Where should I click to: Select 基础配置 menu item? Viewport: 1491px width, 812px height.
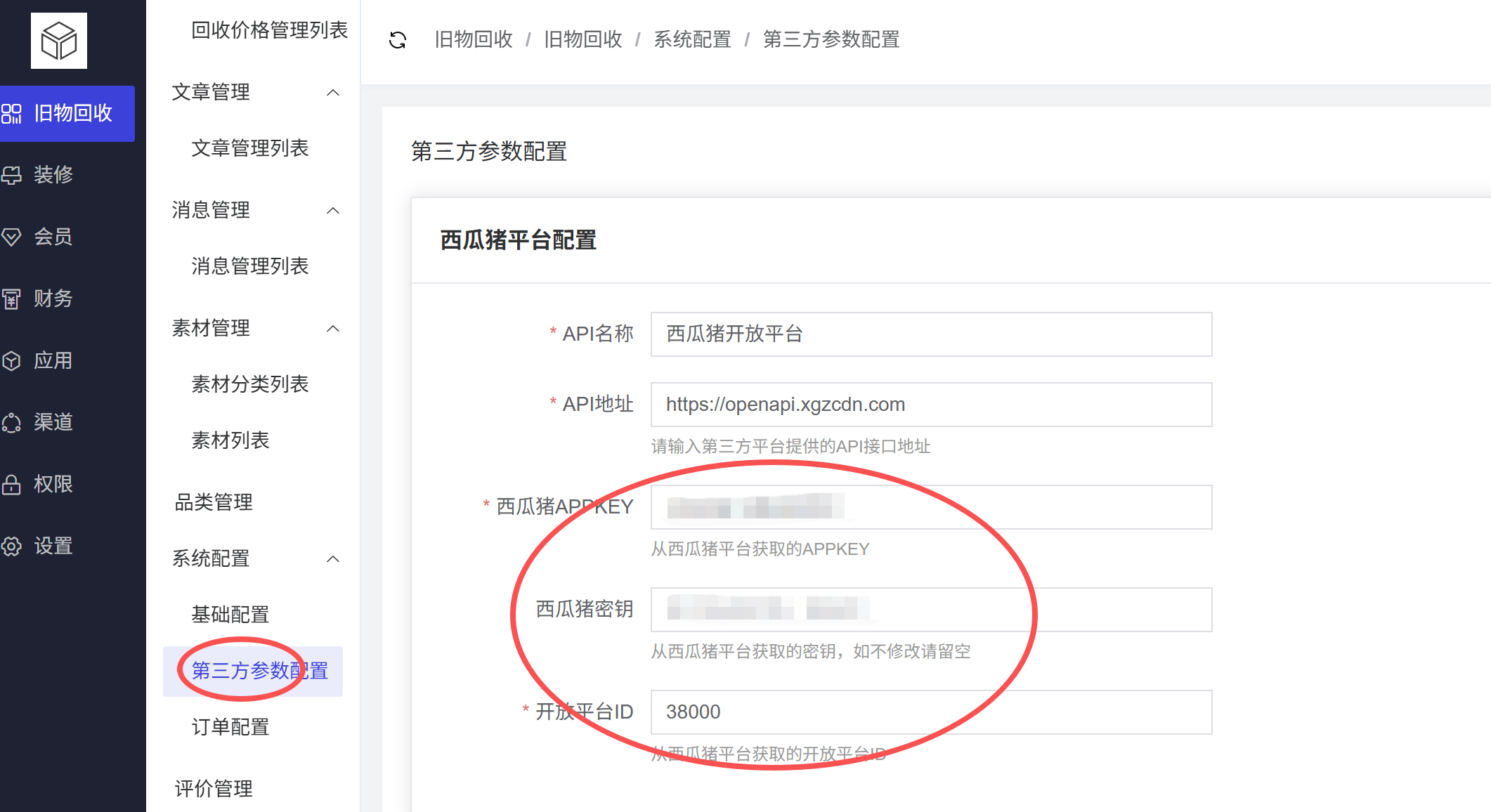coord(230,615)
